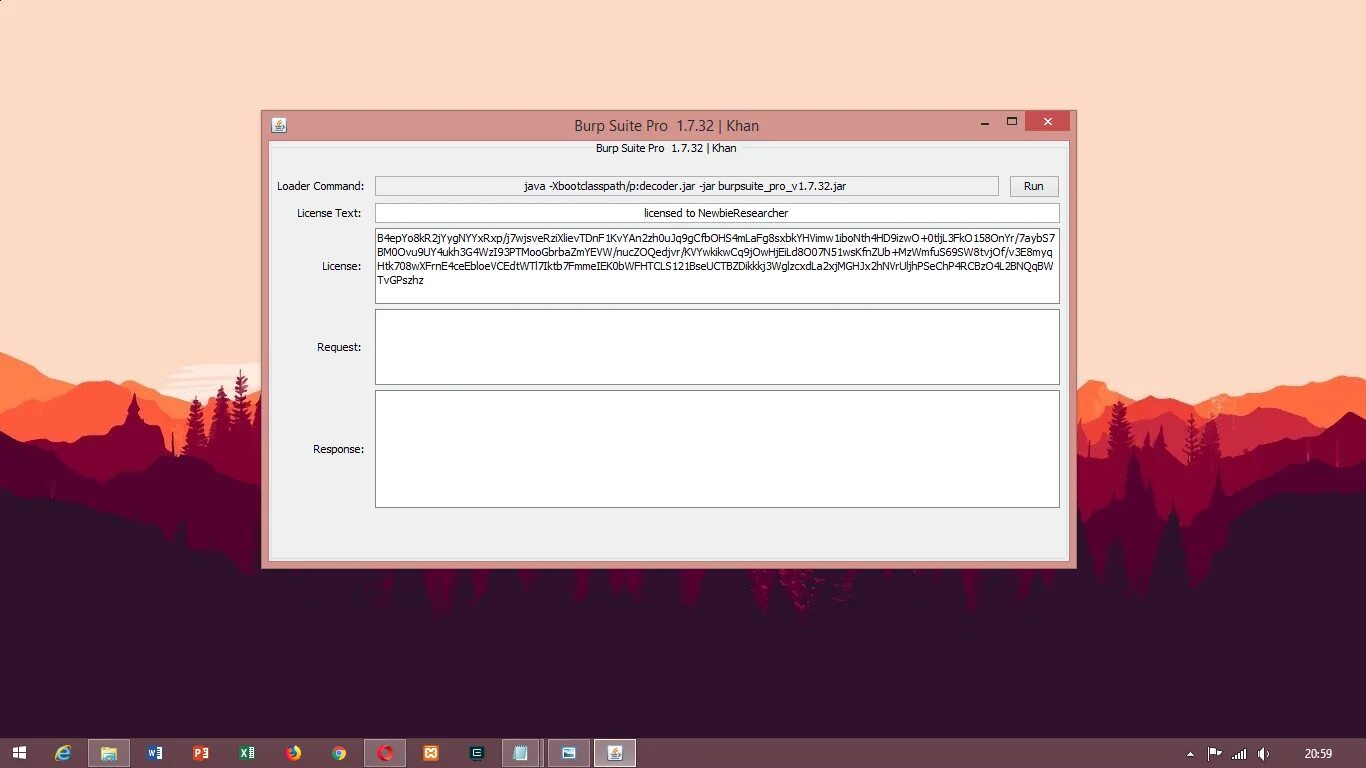
Task: Open the Windows Start menu
Action: click(x=19, y=753)
